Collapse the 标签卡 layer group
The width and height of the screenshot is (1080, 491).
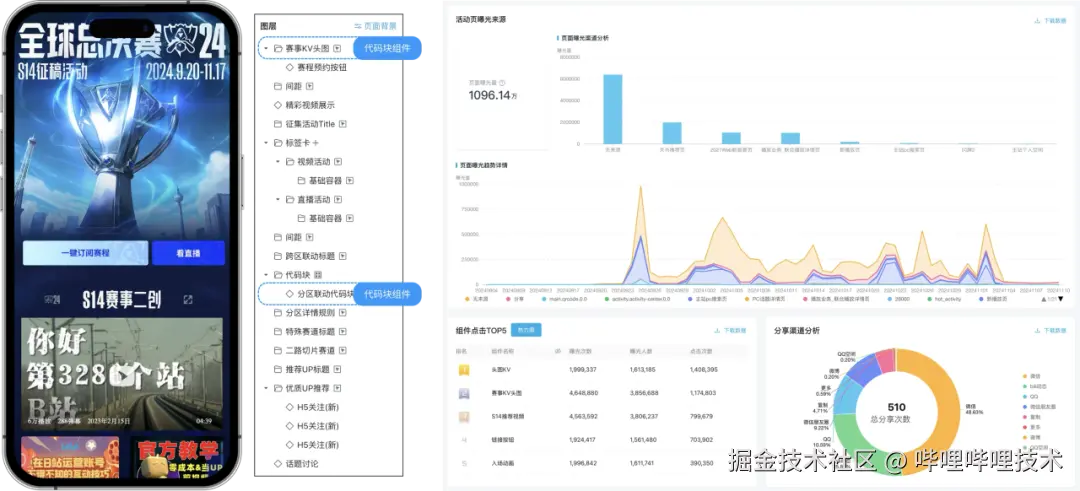coord(267,143)
